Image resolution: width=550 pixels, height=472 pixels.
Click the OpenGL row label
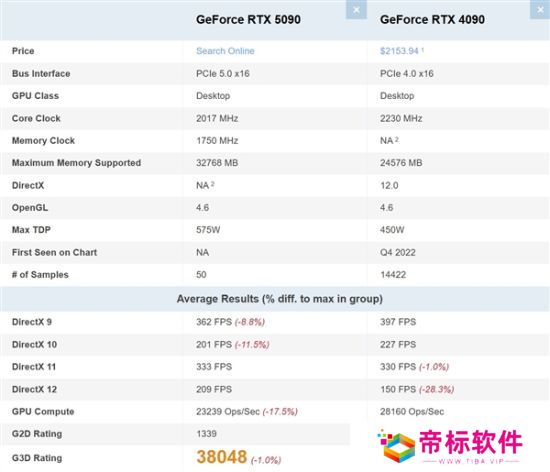30,208
